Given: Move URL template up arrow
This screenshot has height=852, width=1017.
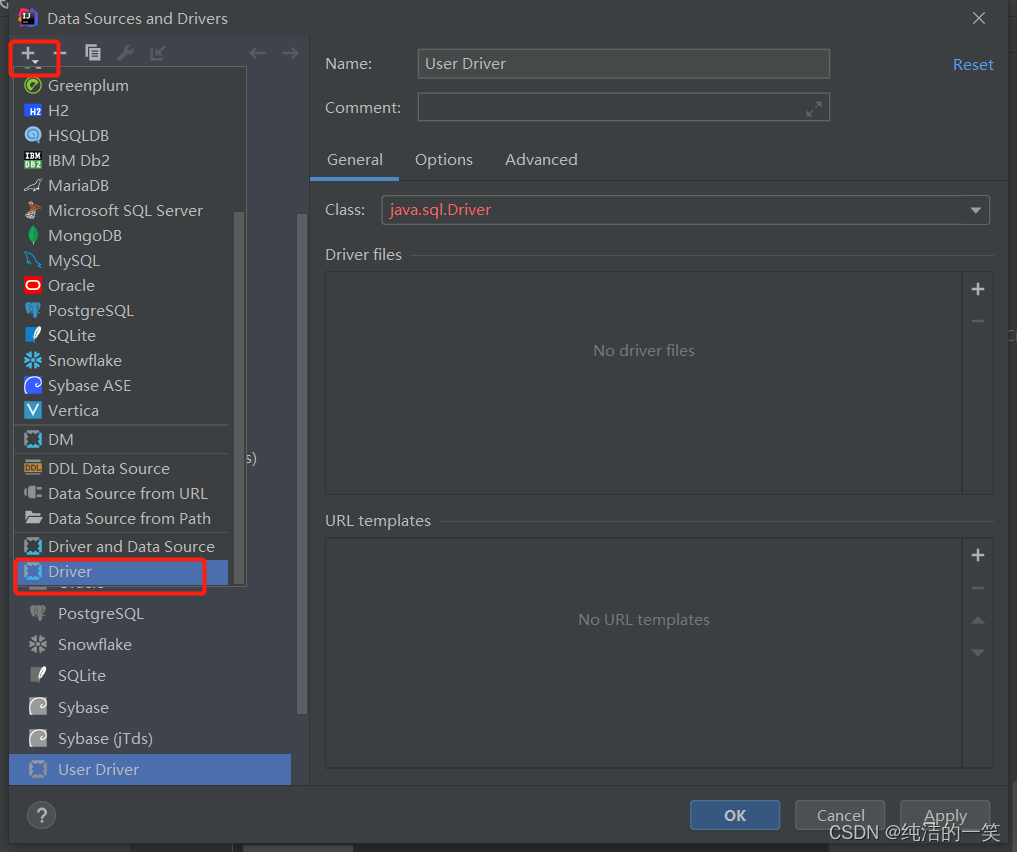Looking at the screenshot, I should (x=978, y=621).
